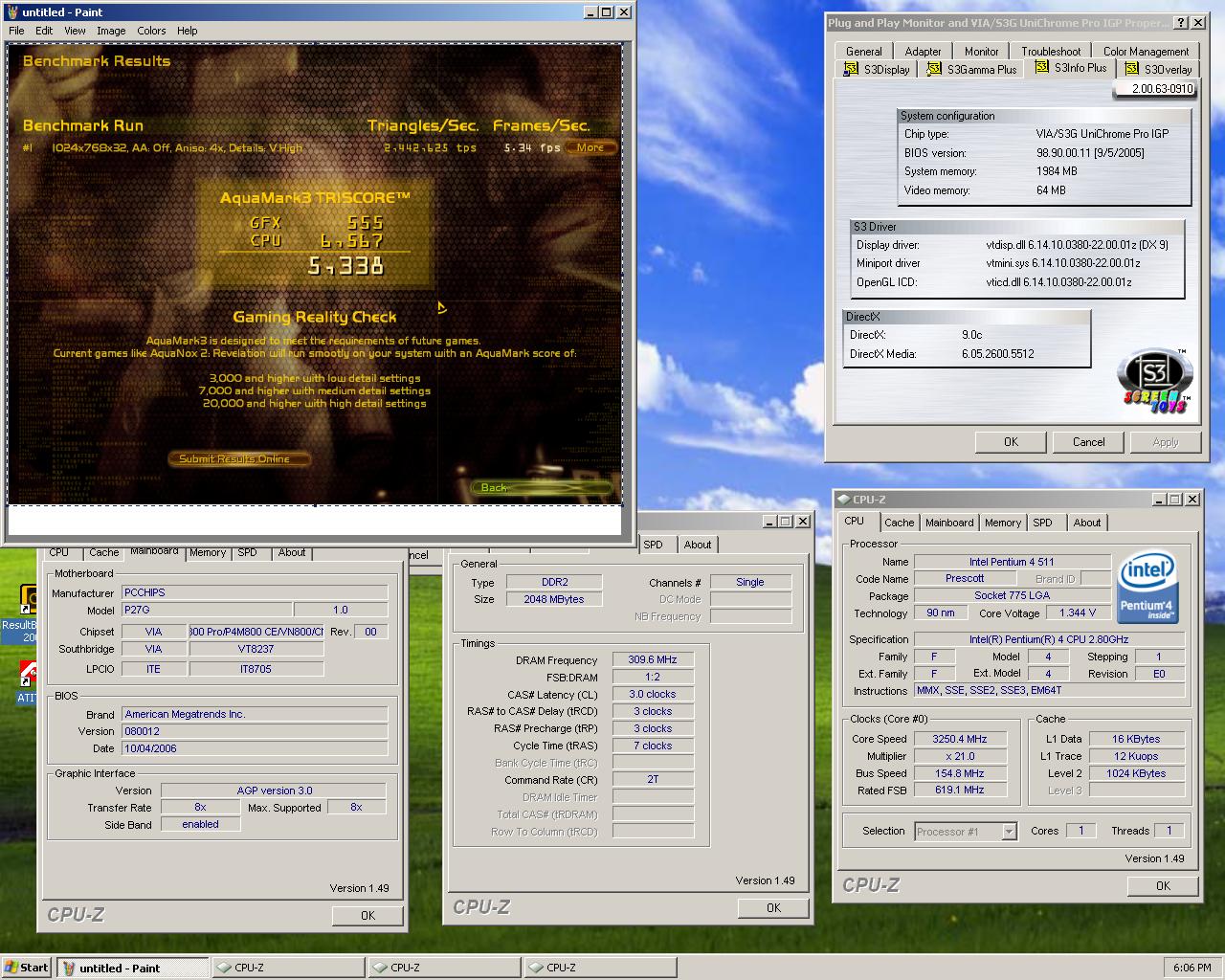Click the S3Info Plus tab icon
1225x980 pixels.
tap(1041, 67)
